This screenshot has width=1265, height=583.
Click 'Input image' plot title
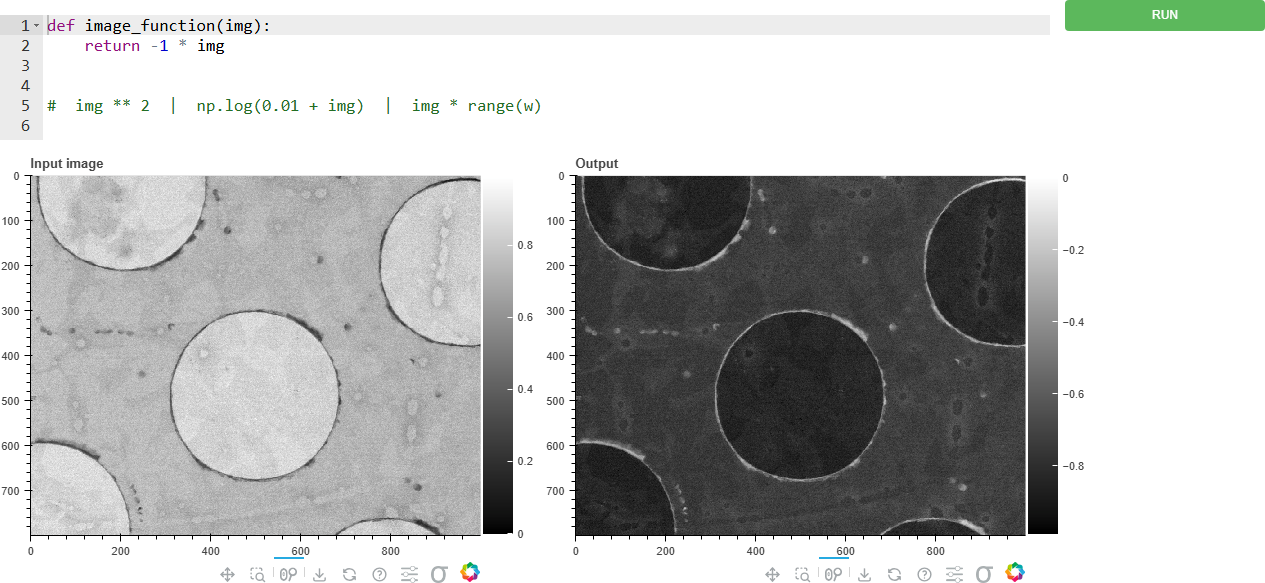(67, 164)
